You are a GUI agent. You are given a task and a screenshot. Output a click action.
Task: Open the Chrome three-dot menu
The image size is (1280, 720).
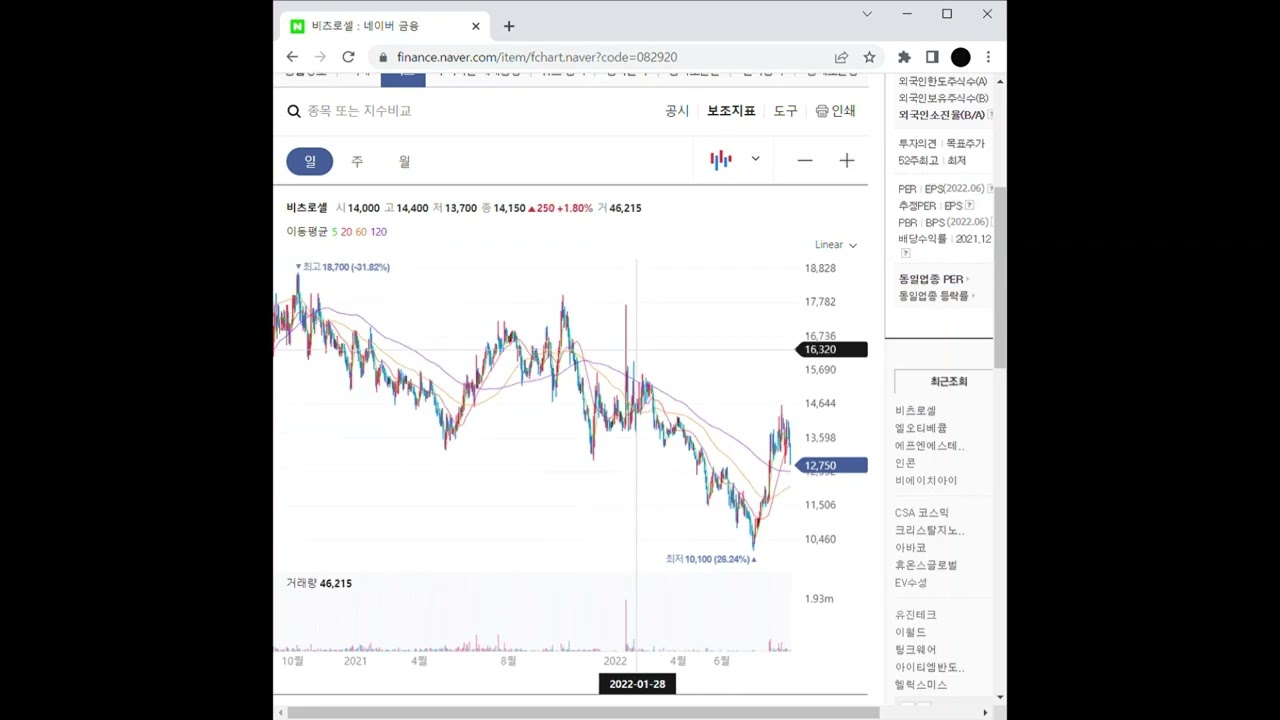988,57
